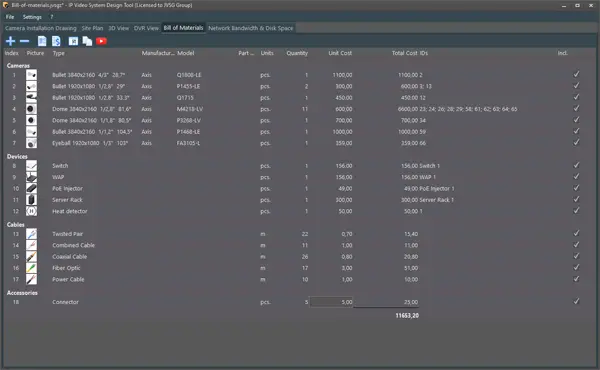Open the YouTube video tutorial icon
Screen dimensions: 600x370
tap(101, 41)
